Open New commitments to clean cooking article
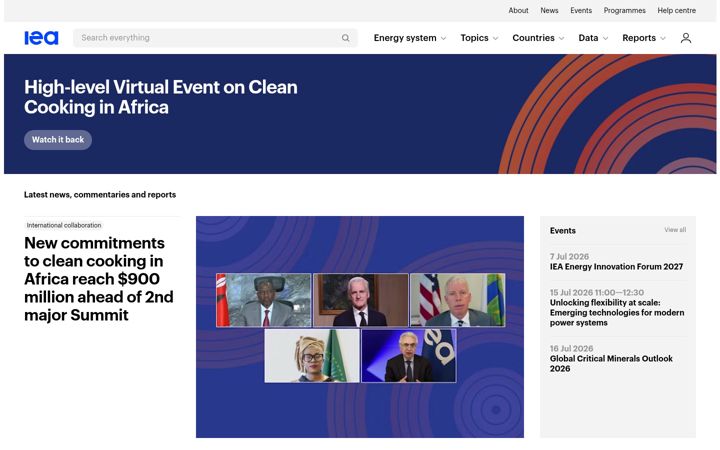Screen dimensions: 720x450 [99, 279]
